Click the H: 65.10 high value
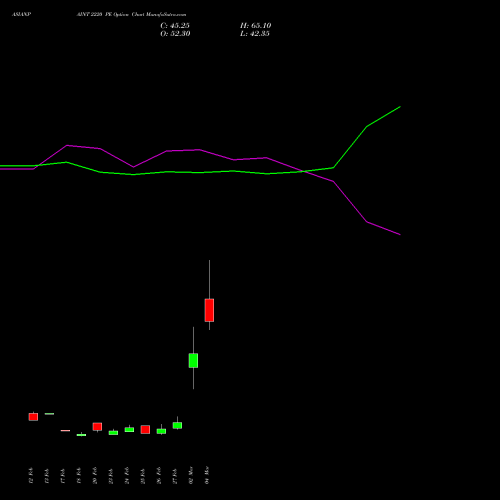 pyautogui.click(x=256, y=26)
